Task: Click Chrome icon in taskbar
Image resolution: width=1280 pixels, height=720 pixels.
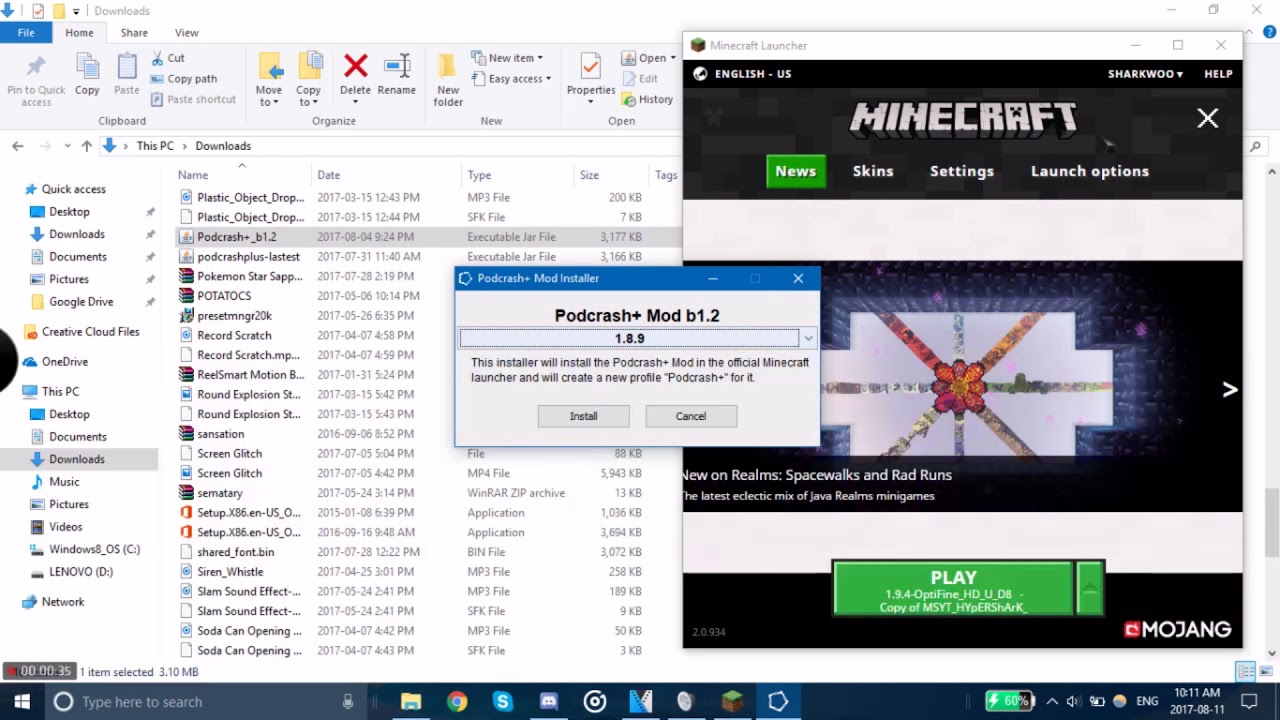Action: coord(457,702)
